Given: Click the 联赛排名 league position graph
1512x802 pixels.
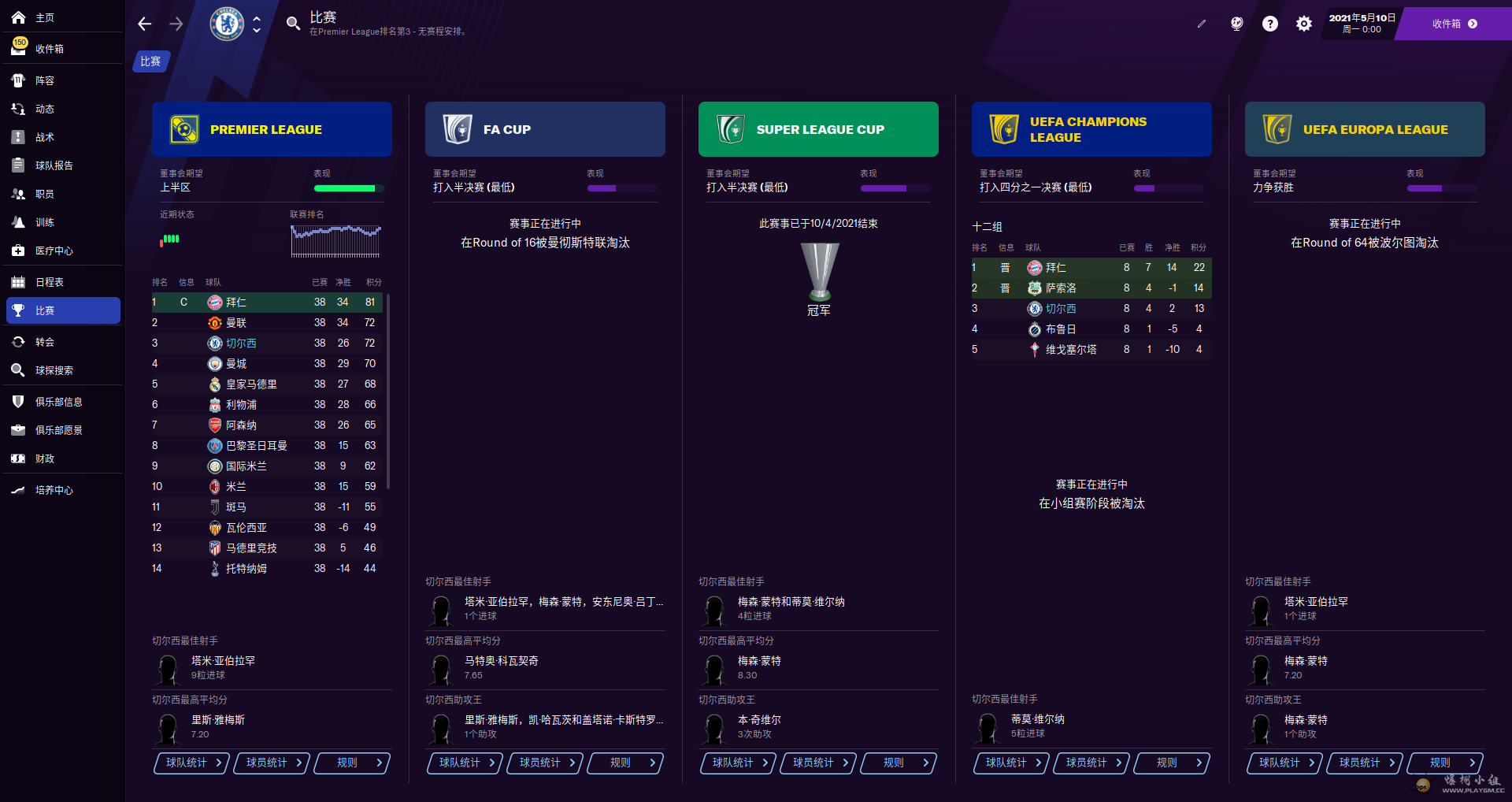Looking at the screenshot, I should 335,241.
